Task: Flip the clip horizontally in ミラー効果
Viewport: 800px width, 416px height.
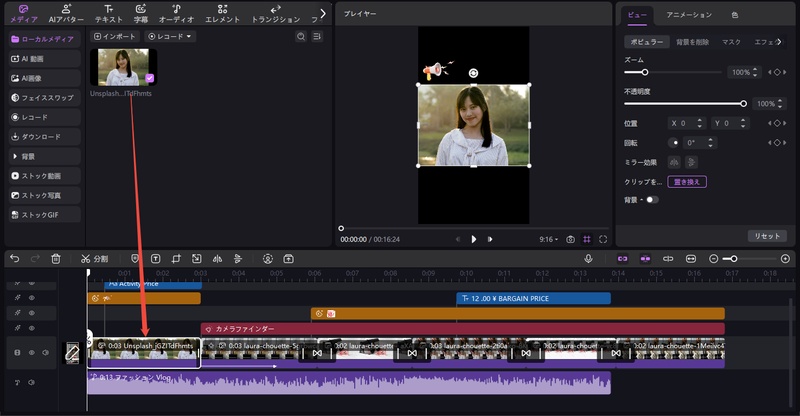Action: click(x=674, y=162)
